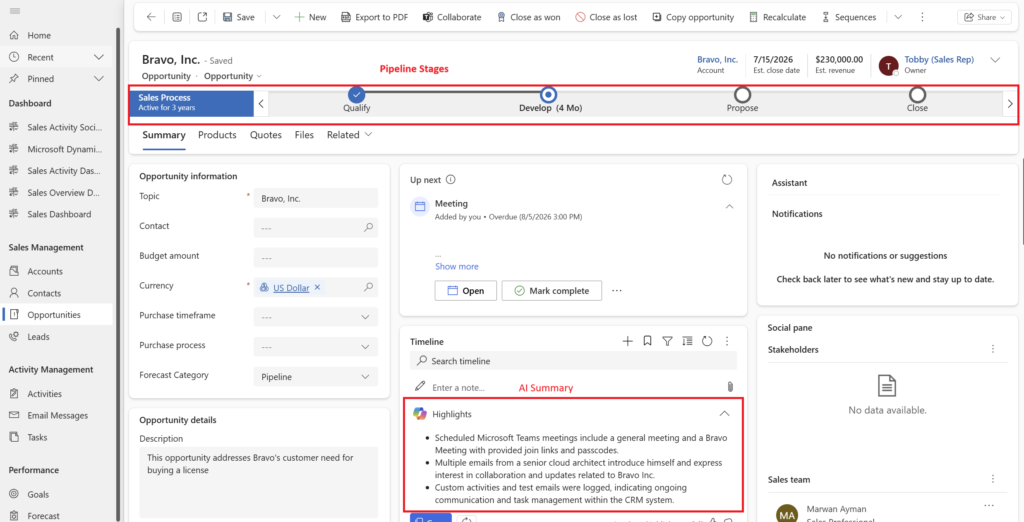1024x522 pixels.
Task: Search the Contact lookup field
Action: tap(368, 227)
